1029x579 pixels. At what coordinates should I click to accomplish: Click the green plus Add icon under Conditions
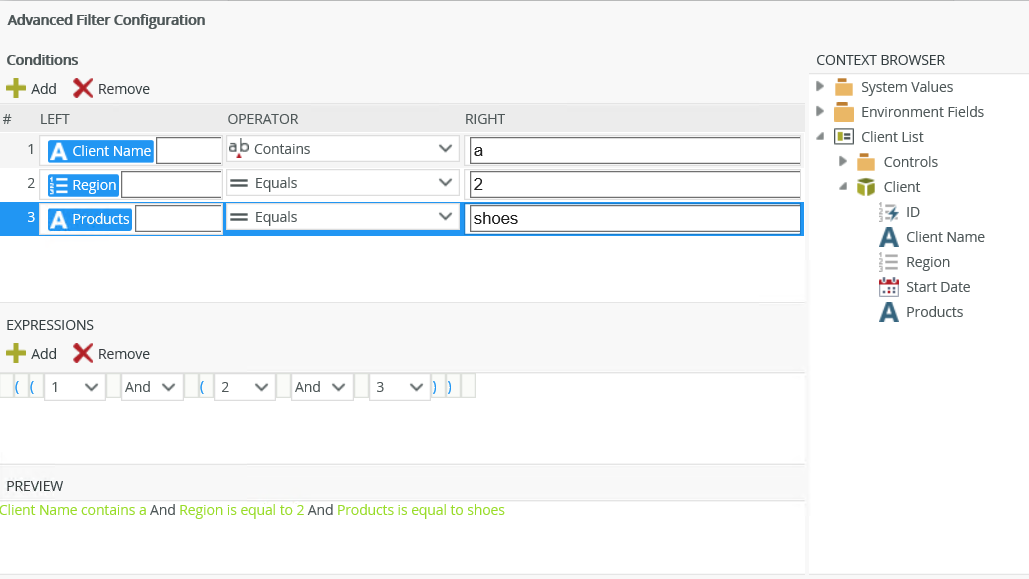(16, 88)
